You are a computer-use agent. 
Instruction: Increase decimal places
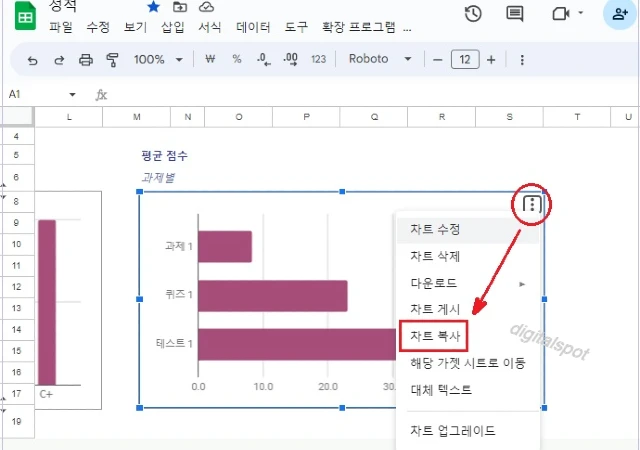(x=290, y=60)
